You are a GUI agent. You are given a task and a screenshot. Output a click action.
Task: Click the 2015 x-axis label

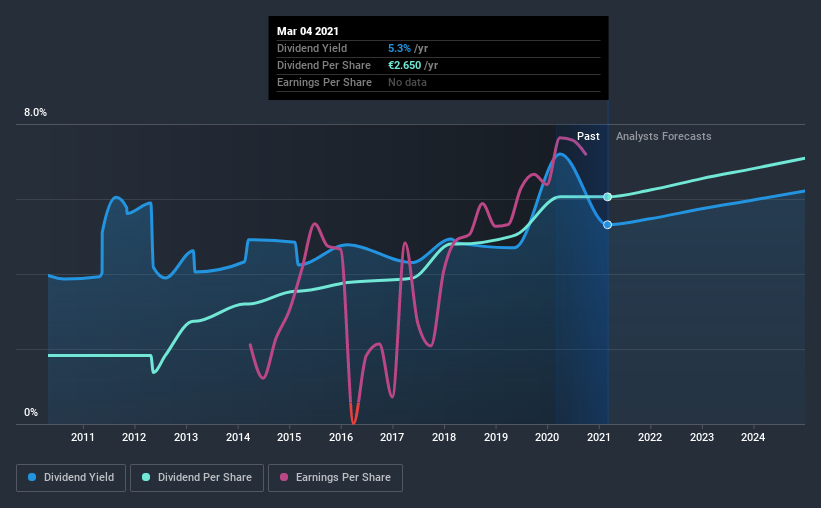289,437
